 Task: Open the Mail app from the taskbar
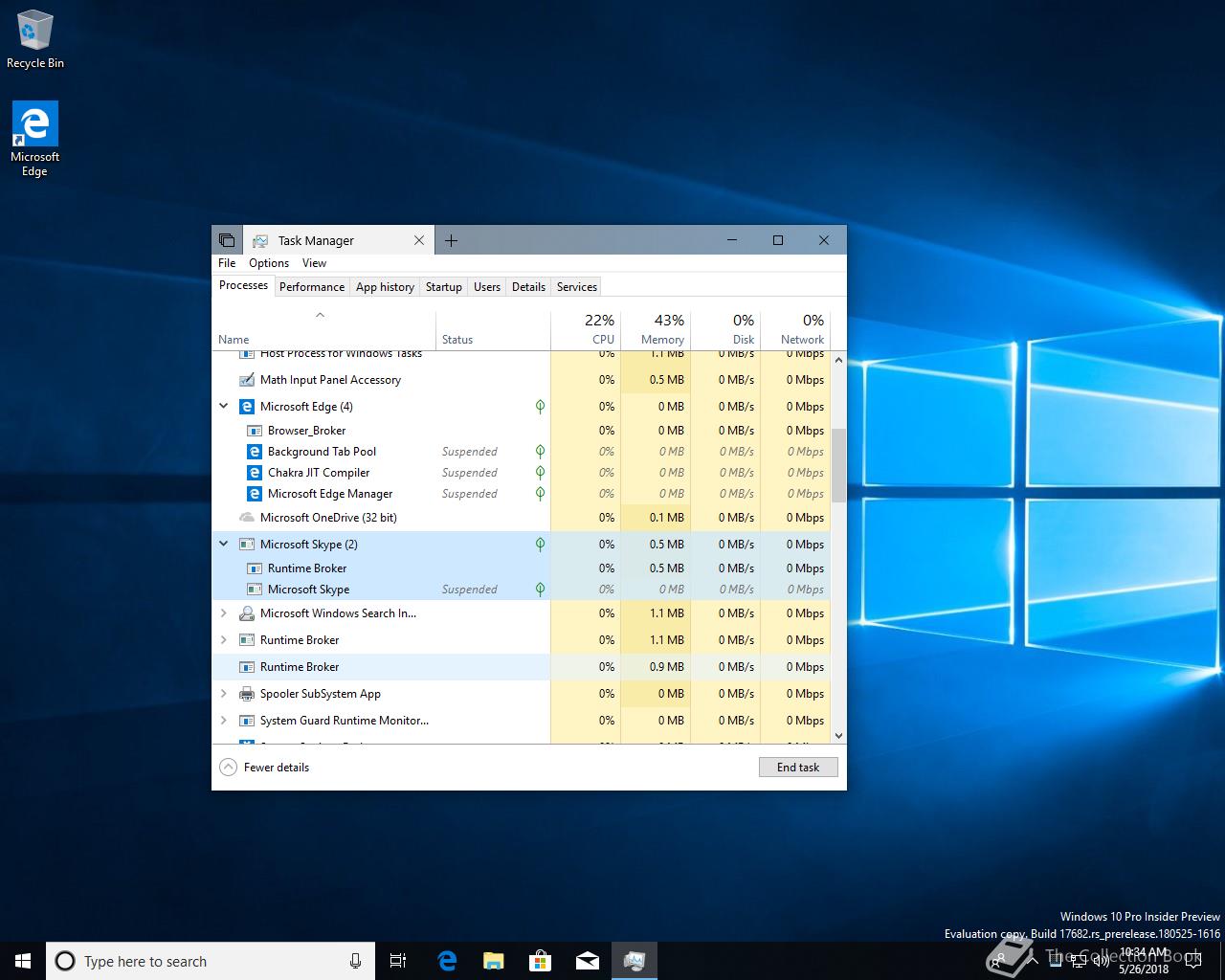coord(587,961)
